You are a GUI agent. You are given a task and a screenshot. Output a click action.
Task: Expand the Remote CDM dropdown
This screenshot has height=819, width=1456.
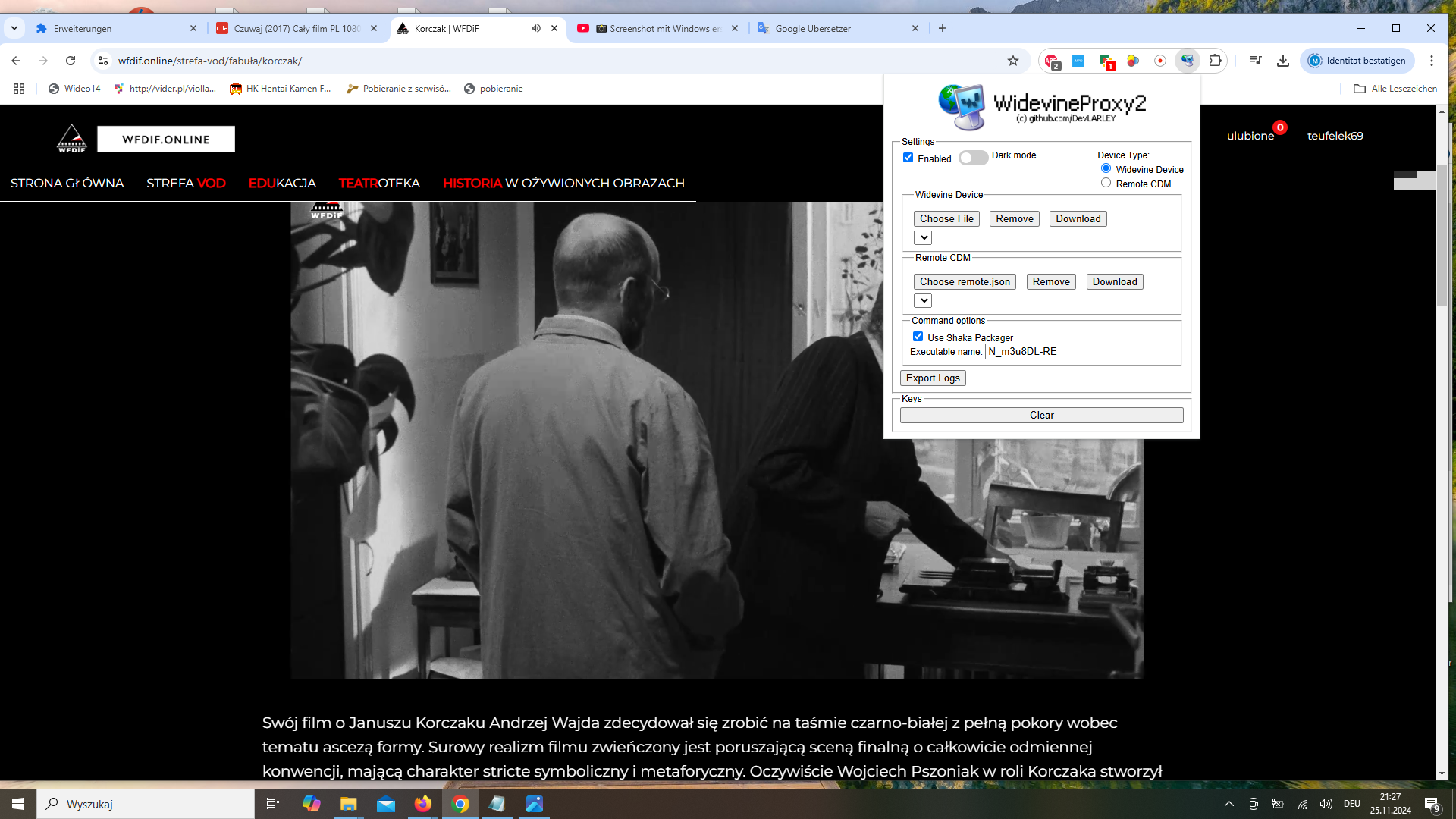pyautogui.click(x=923, y=301)
